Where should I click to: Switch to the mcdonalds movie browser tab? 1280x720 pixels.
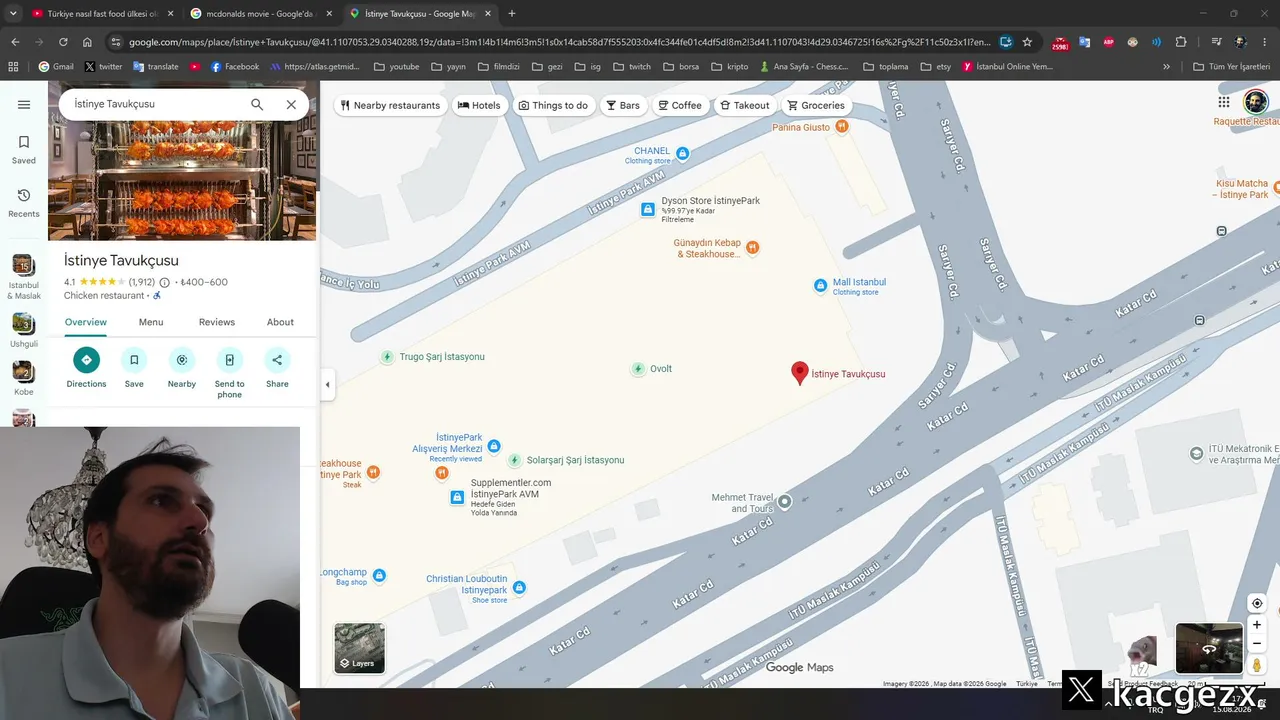[260, 14]
